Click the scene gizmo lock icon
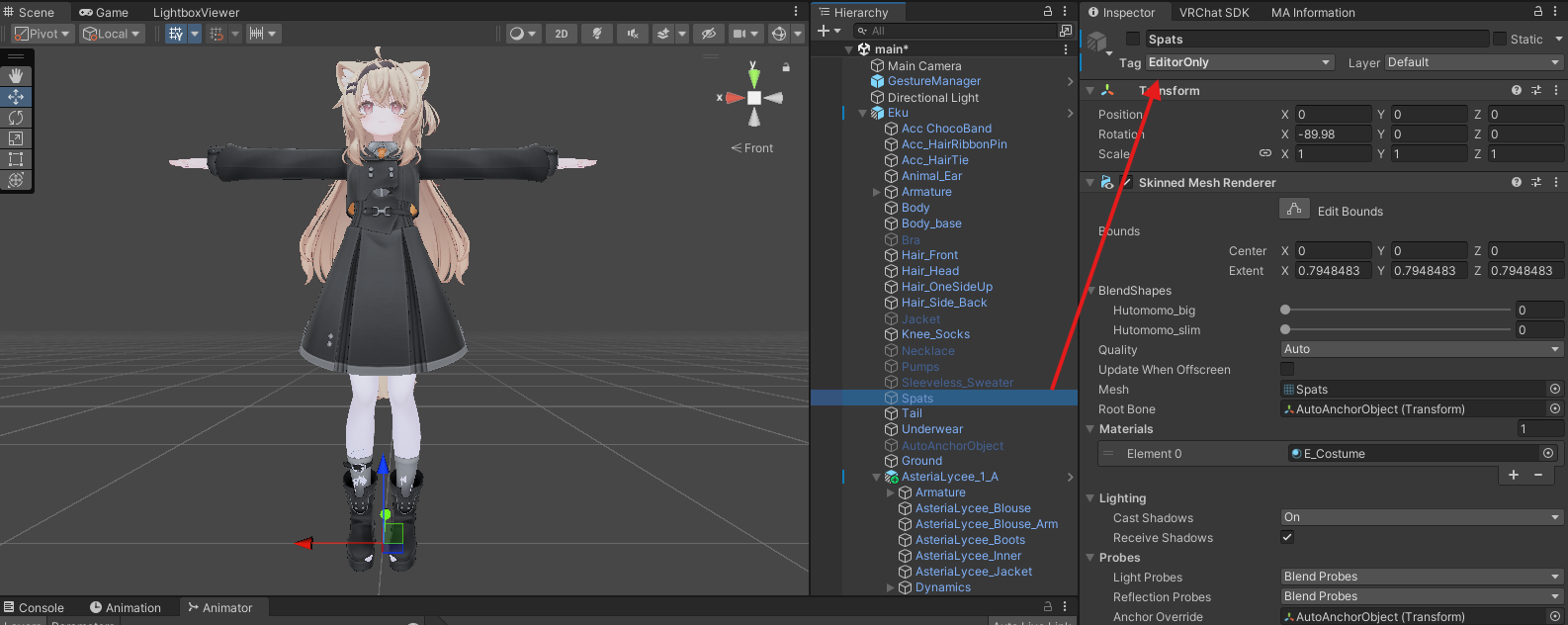Screen dimensions: 1568x625 pyautogui.click(x=786, y=68)
